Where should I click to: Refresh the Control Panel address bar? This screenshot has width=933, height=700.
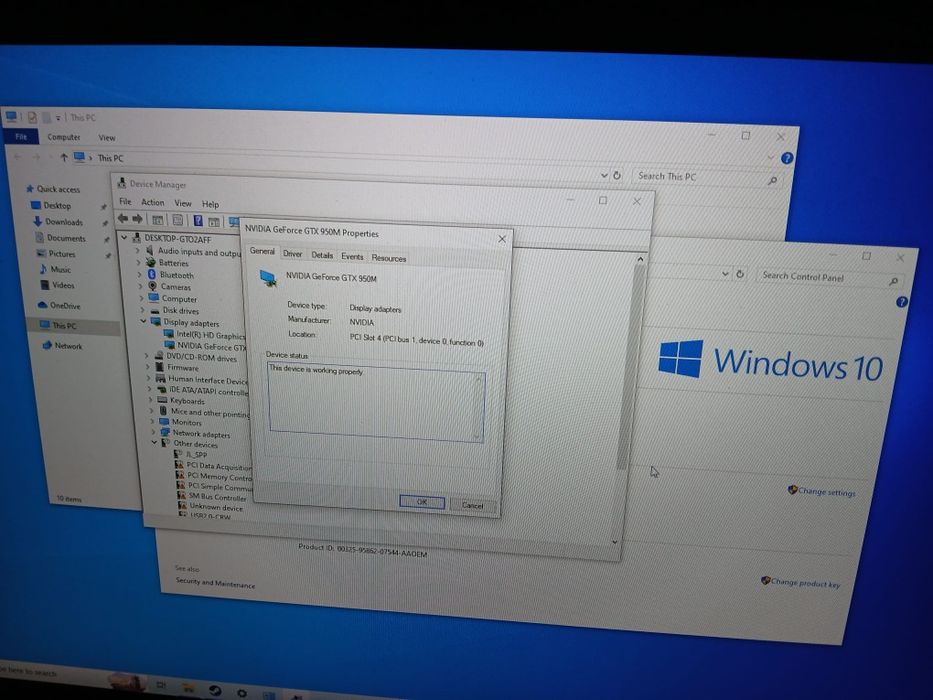[740, 274]
